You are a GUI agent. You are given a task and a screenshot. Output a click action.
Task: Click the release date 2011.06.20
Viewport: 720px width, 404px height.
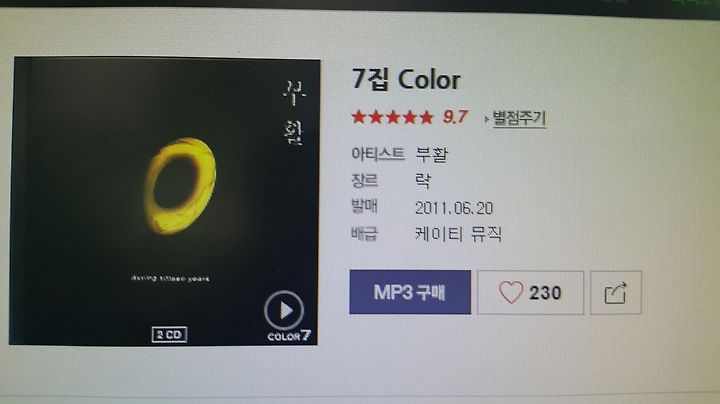(x=454, y=208)
